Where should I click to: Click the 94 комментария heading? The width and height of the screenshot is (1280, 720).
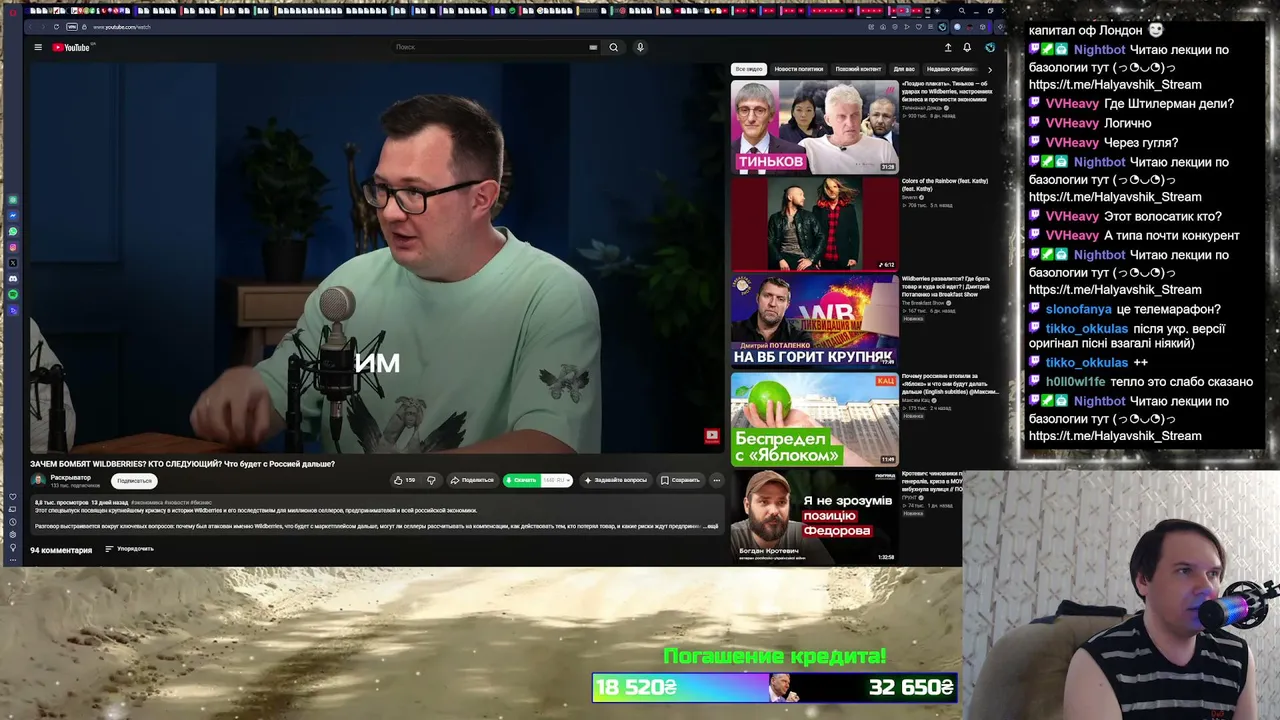(61, 550)
